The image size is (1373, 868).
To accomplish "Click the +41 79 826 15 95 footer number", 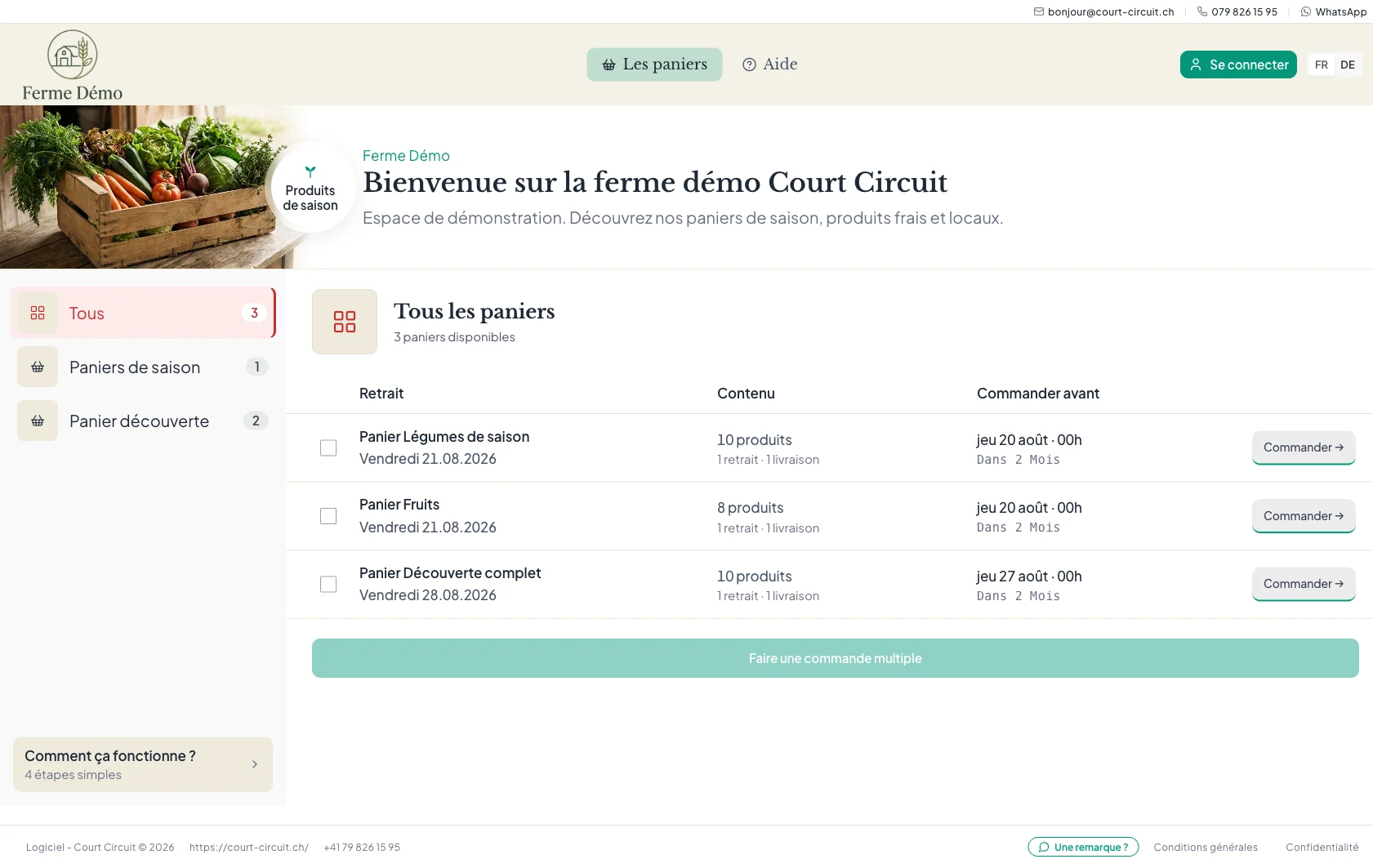I will [362, 848].
